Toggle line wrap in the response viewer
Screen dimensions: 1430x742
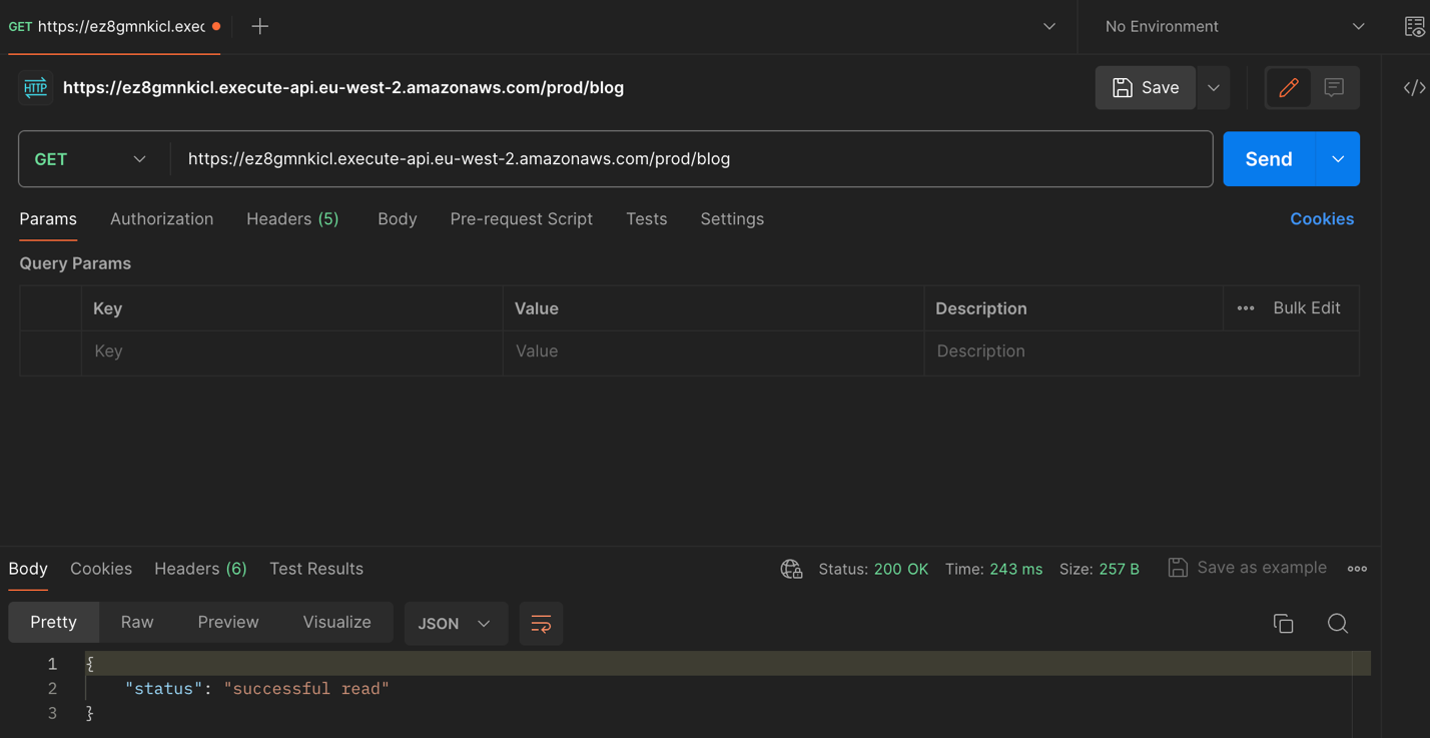point(541,622)
